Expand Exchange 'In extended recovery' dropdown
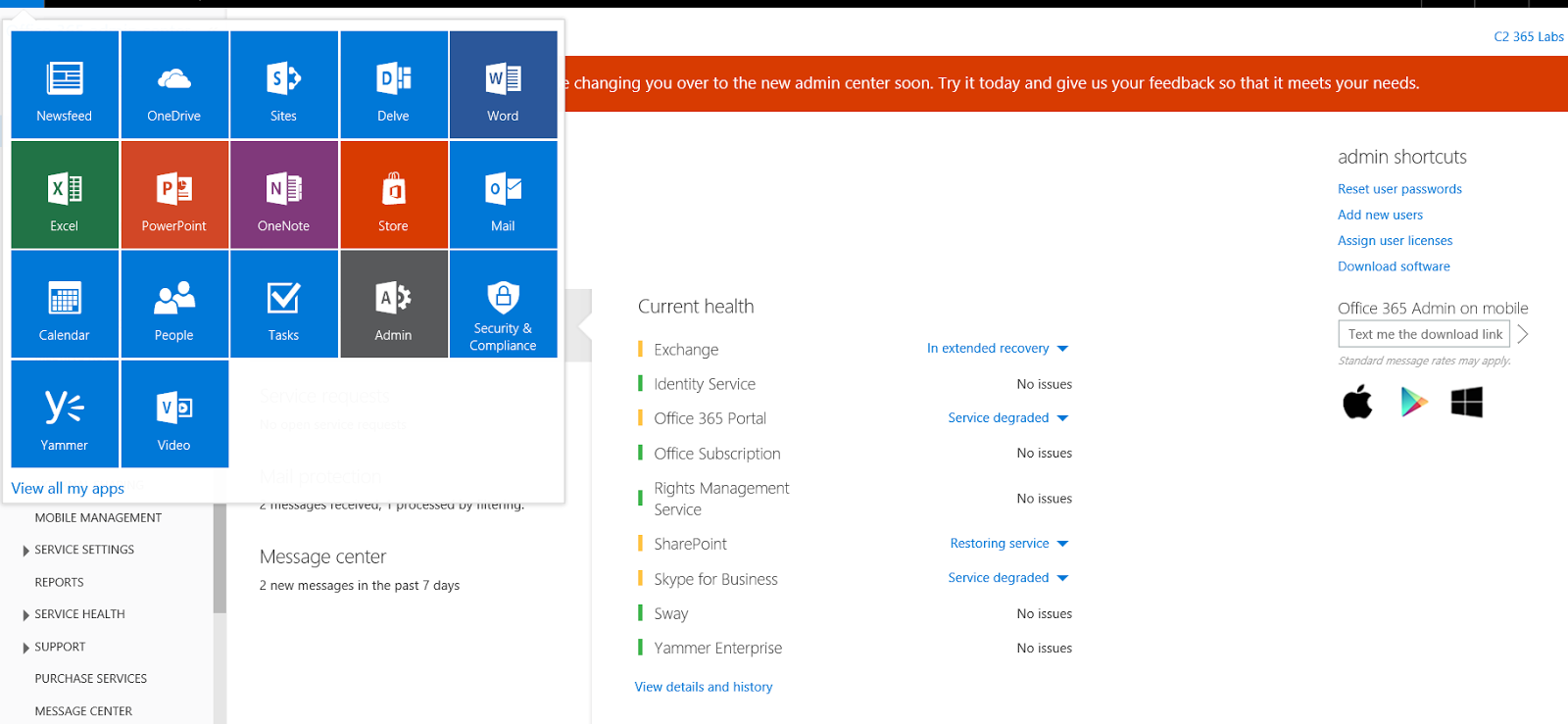Viewport: 1568px width, 724px height. click(998, 349)
